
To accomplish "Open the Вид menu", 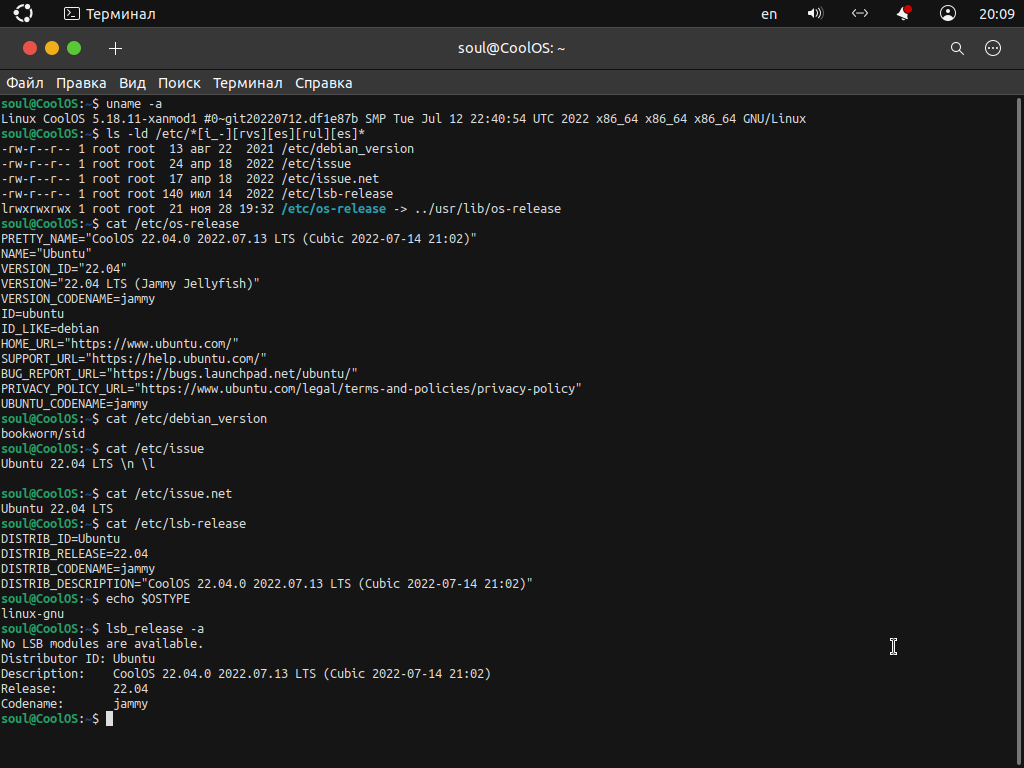I will 132,83.
